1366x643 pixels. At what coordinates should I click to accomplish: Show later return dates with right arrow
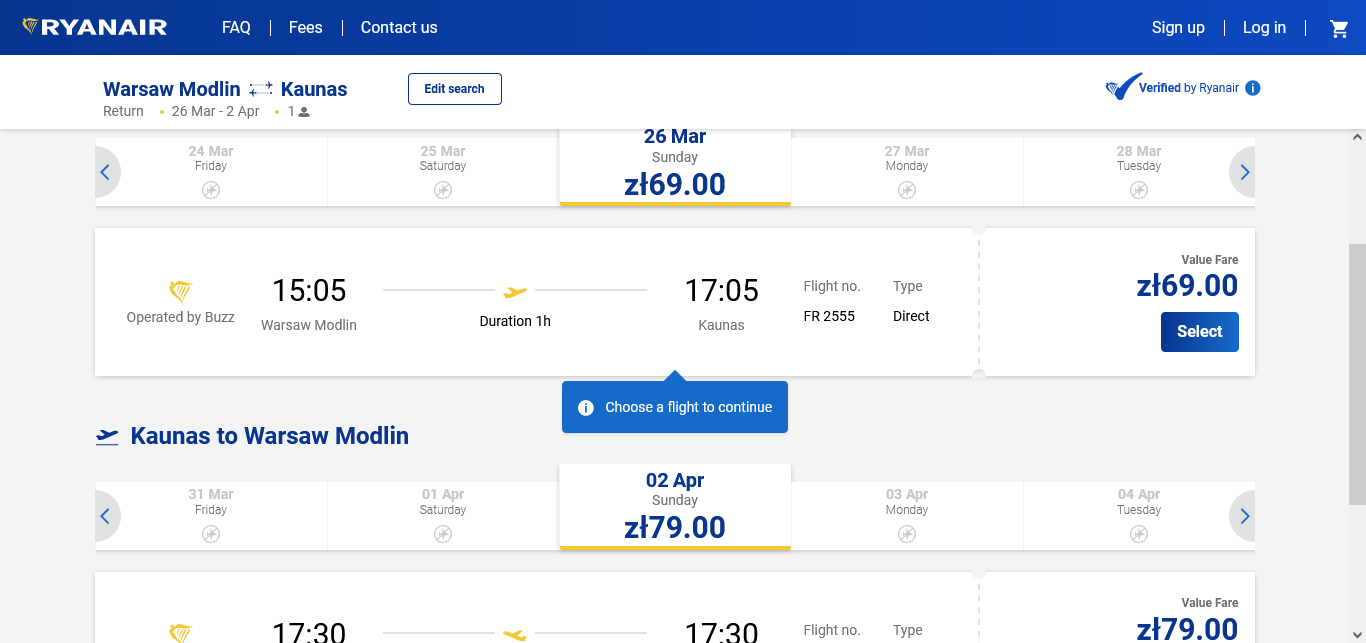click(1244, 516)
